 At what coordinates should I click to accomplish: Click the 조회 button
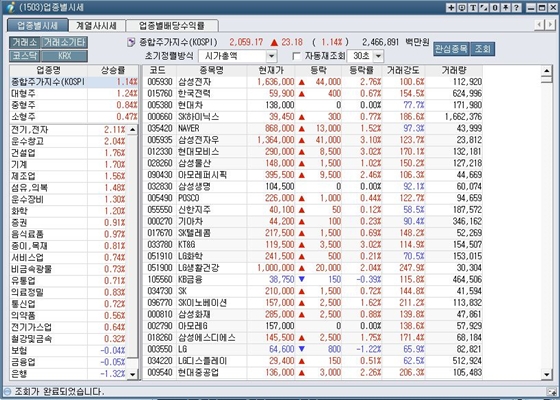[x=482, y=49]
